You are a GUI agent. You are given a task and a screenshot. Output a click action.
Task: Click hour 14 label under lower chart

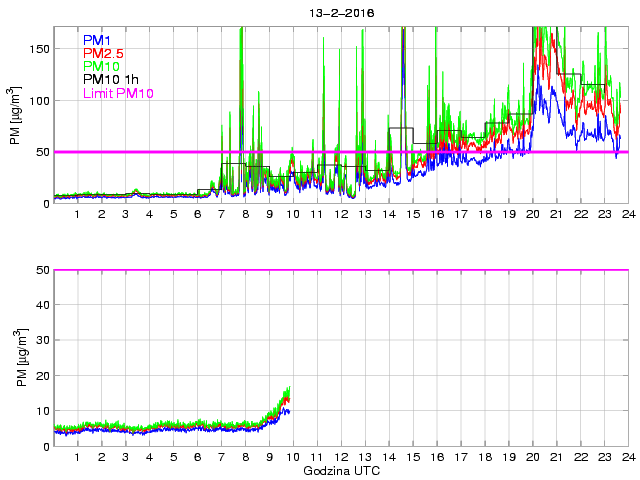pyautogui.click(x=389, y=457)
